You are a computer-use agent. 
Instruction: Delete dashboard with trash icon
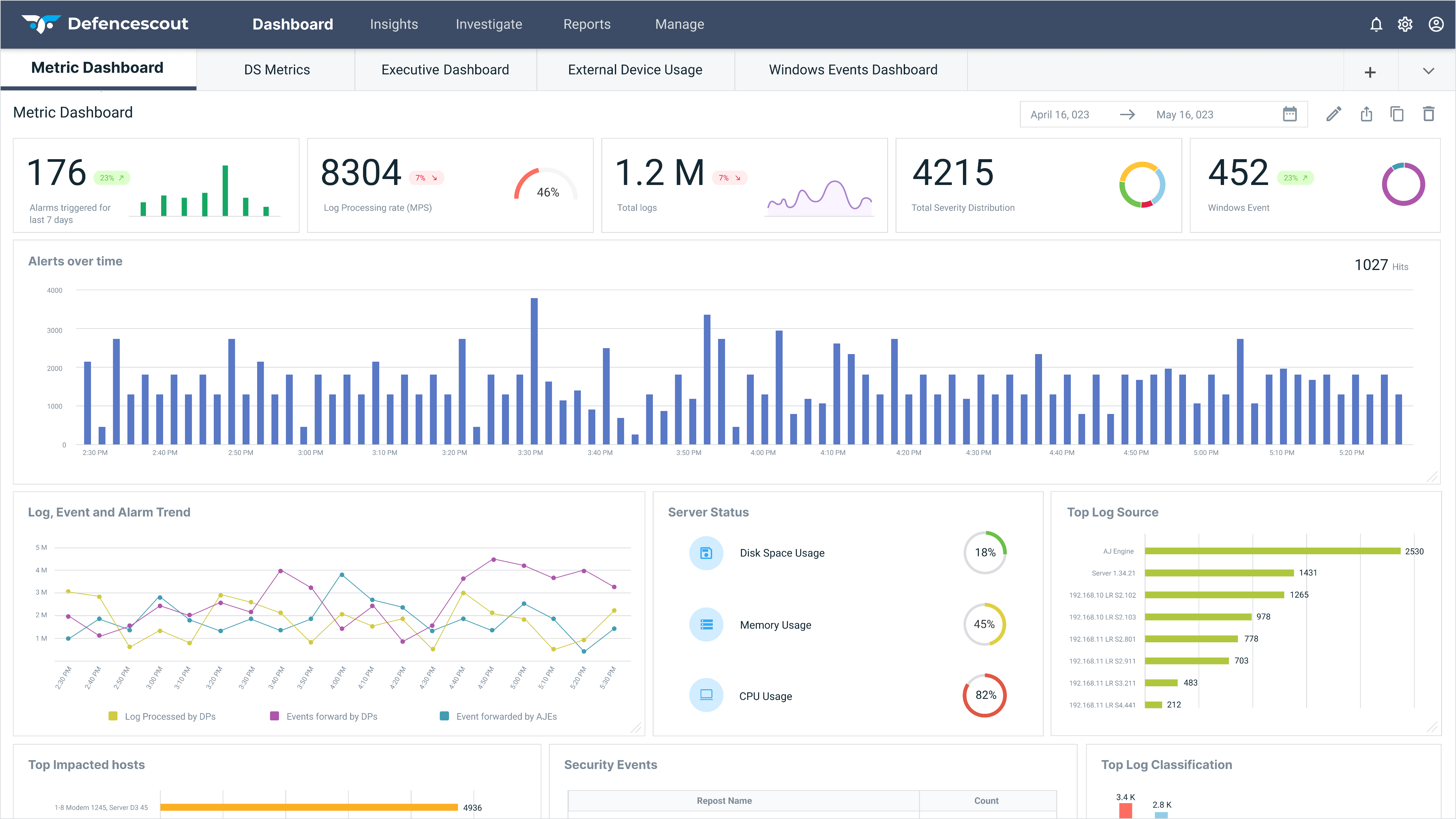[x=1428, y=114]
